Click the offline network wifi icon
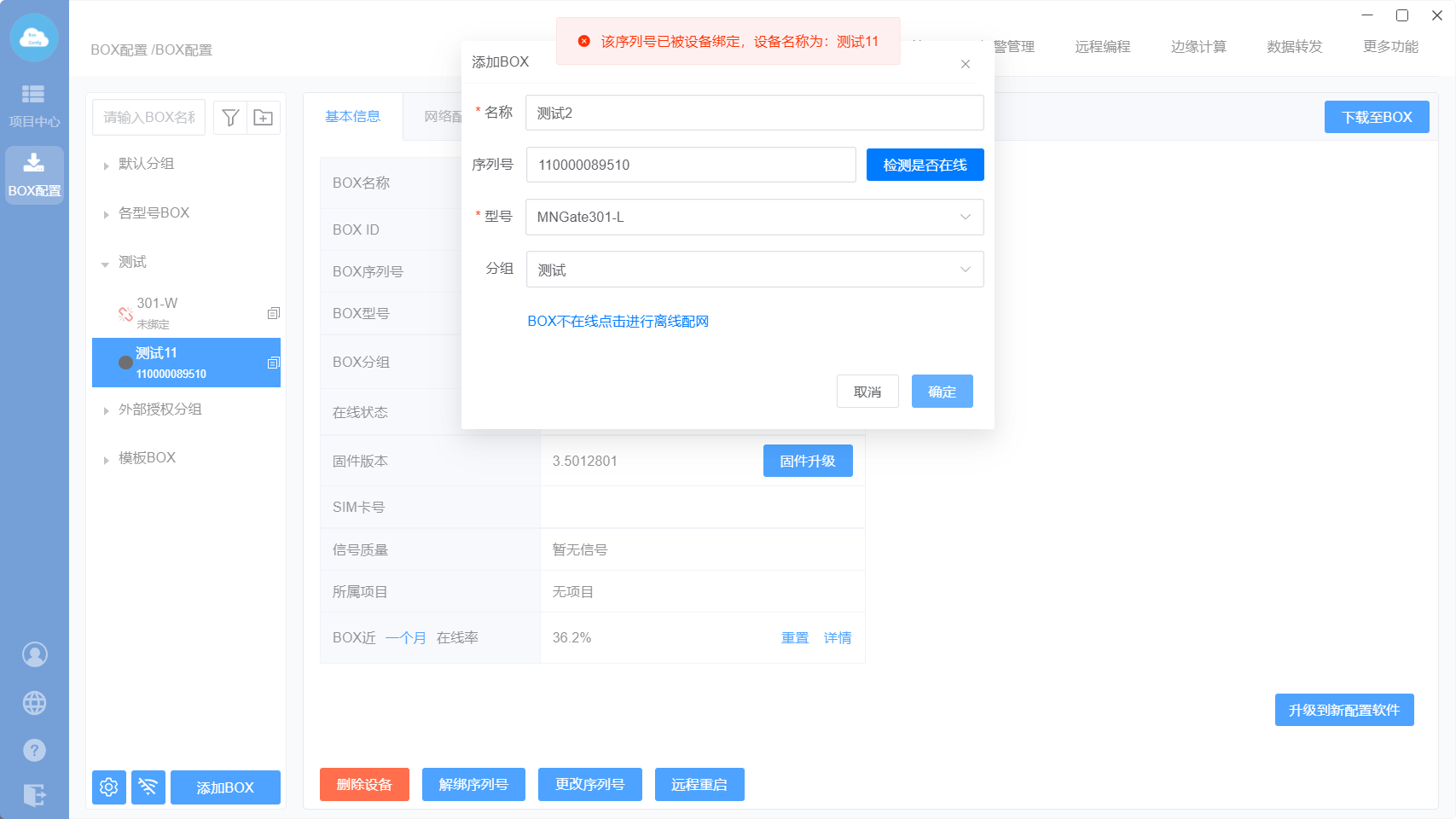The width and height of the screenshot is (1456, 819). (x=148, y=787)
